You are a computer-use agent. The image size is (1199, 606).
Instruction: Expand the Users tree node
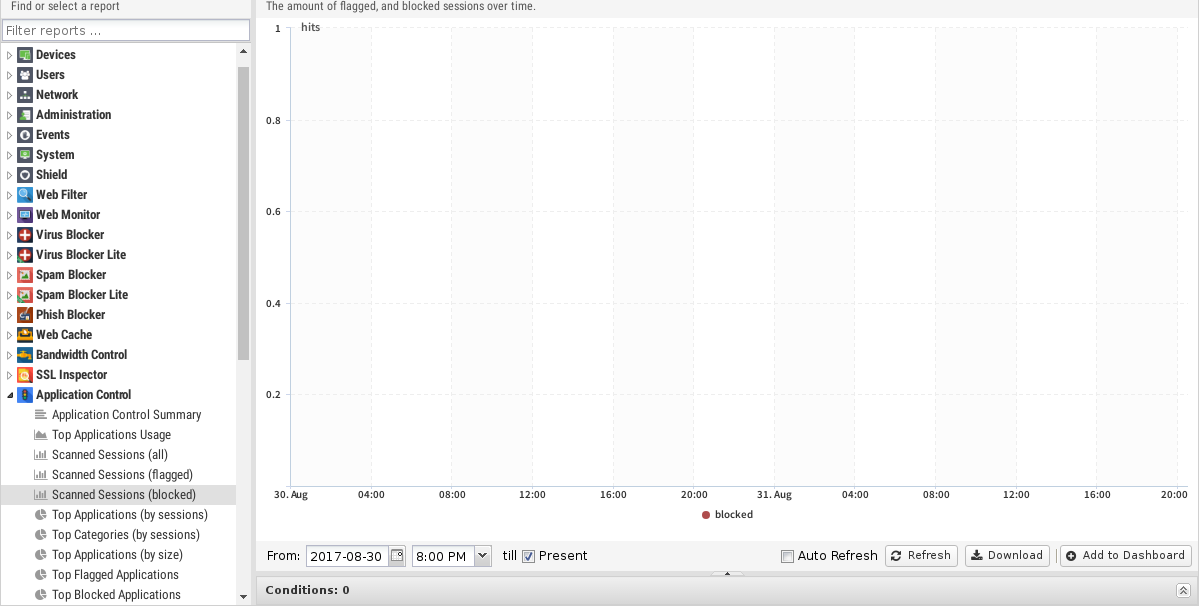[9, 75]
